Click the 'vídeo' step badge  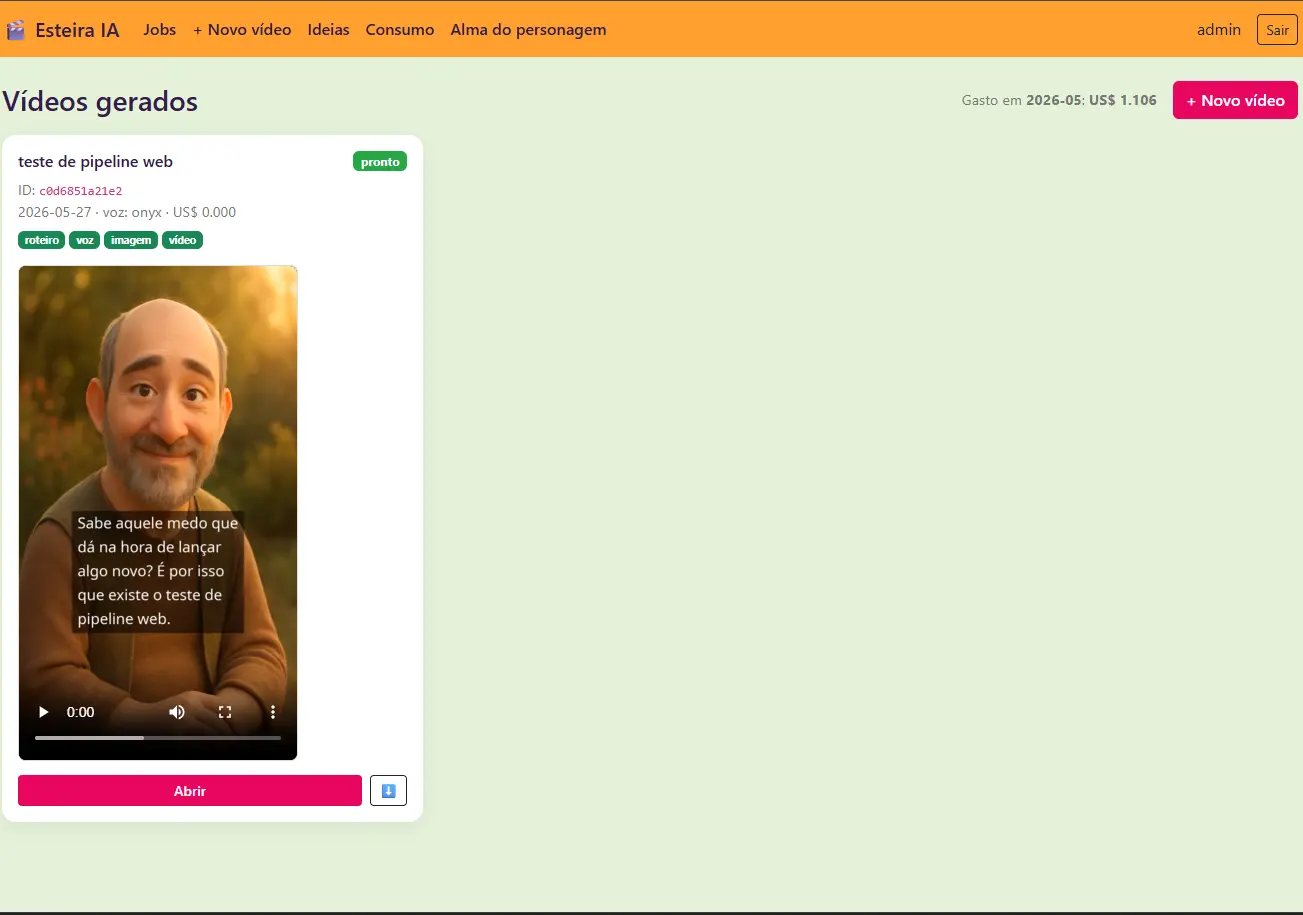182,240
